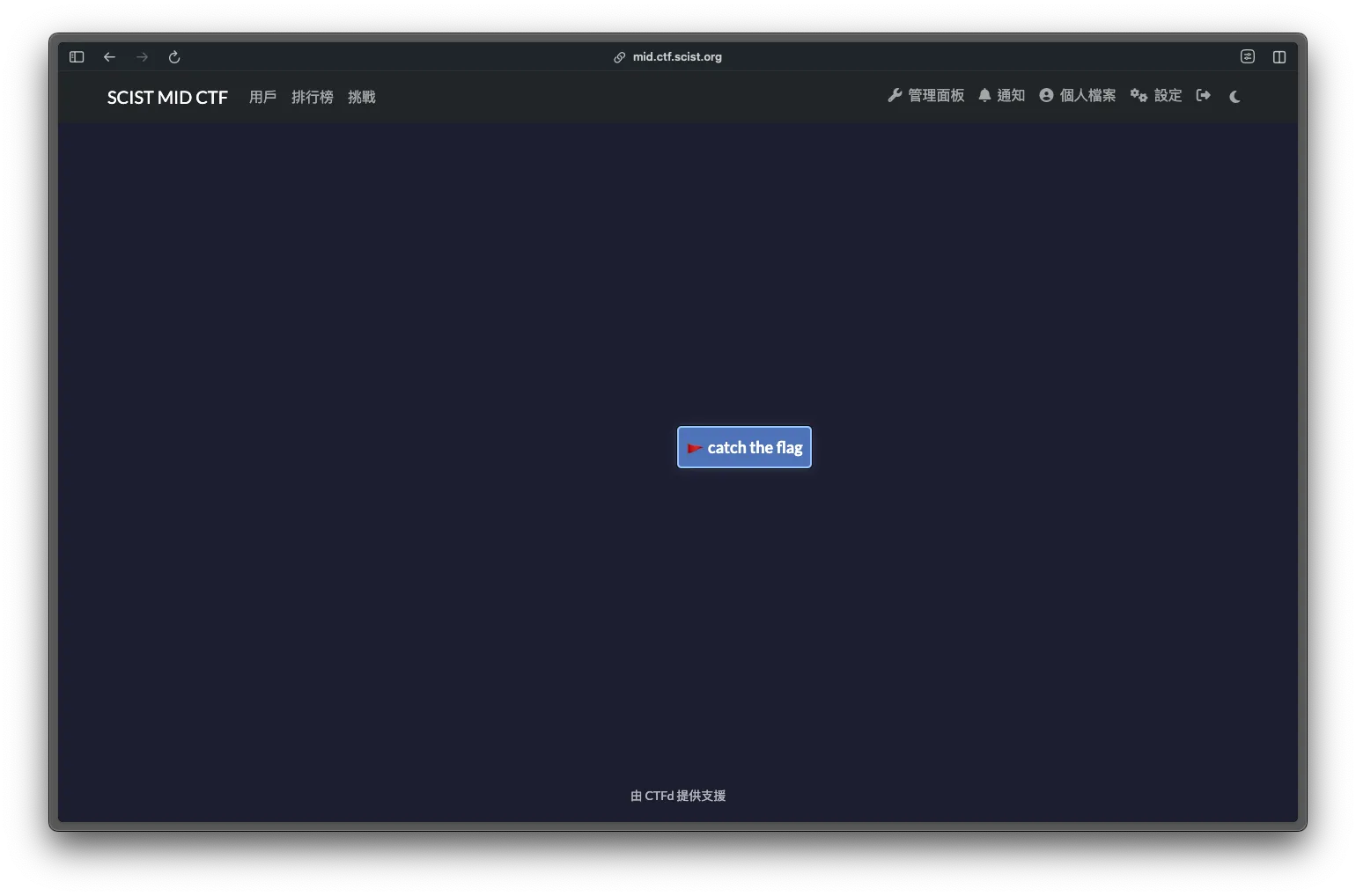This screenshot has height=896, width=1356.
Task: Open 個人檔案 profile page
Action: coord(1077,96)
